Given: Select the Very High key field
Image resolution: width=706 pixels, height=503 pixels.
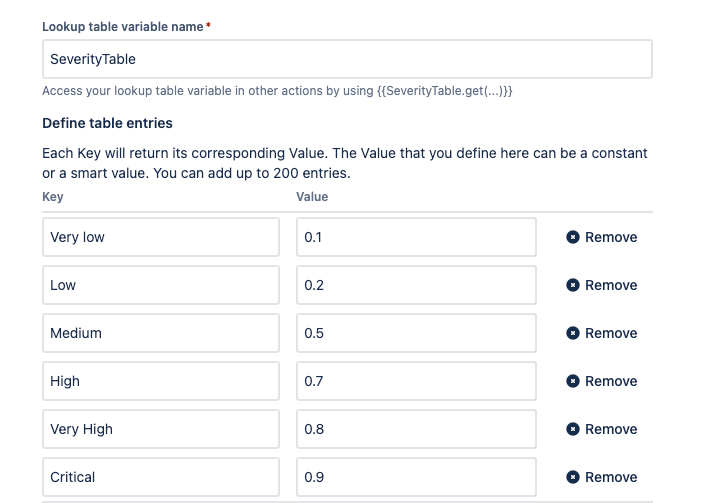Looking at the screenshot, I should 161,429.
